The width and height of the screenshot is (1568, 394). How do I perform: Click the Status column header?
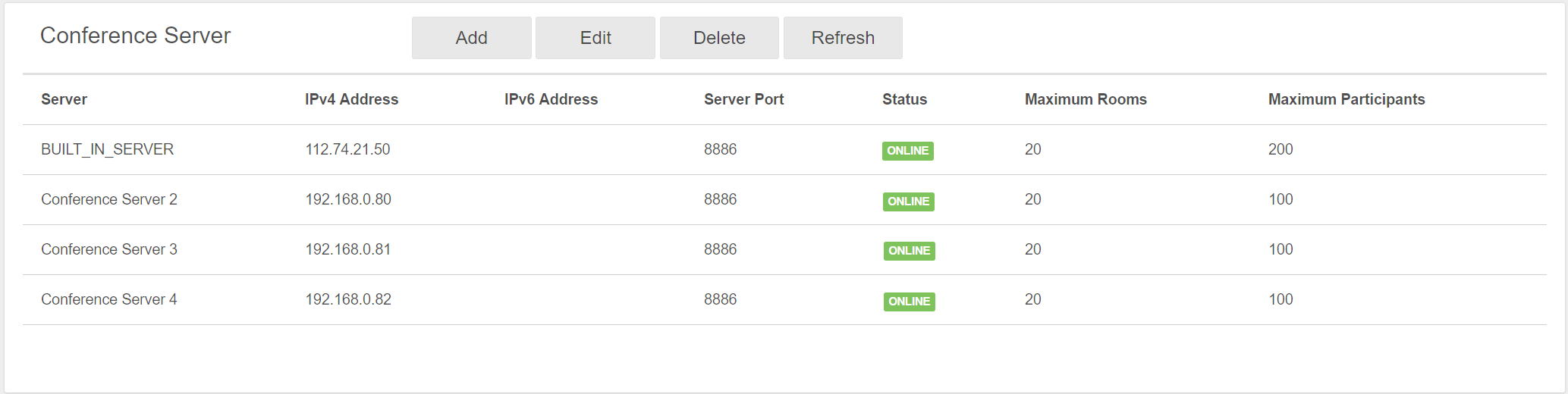click(904, 99)
